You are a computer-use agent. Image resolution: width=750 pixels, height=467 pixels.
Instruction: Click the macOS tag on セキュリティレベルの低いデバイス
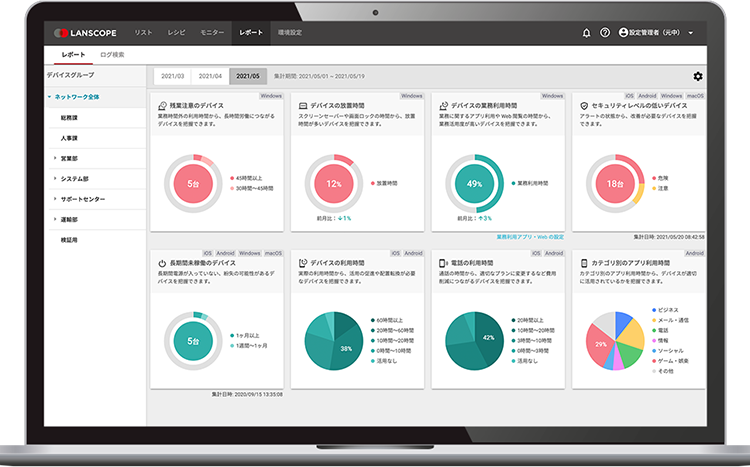click(x=695, y=96)
